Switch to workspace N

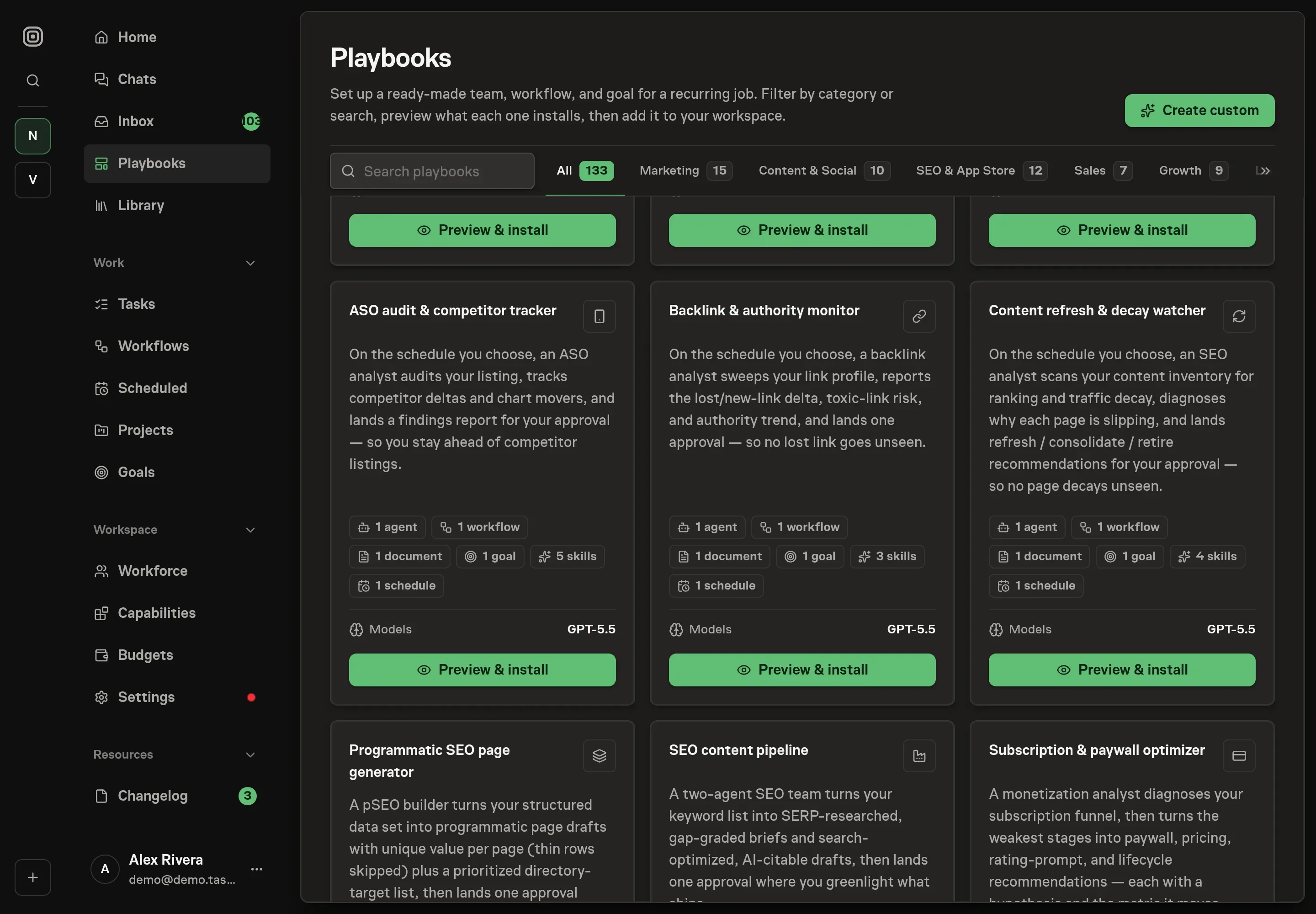32,136
